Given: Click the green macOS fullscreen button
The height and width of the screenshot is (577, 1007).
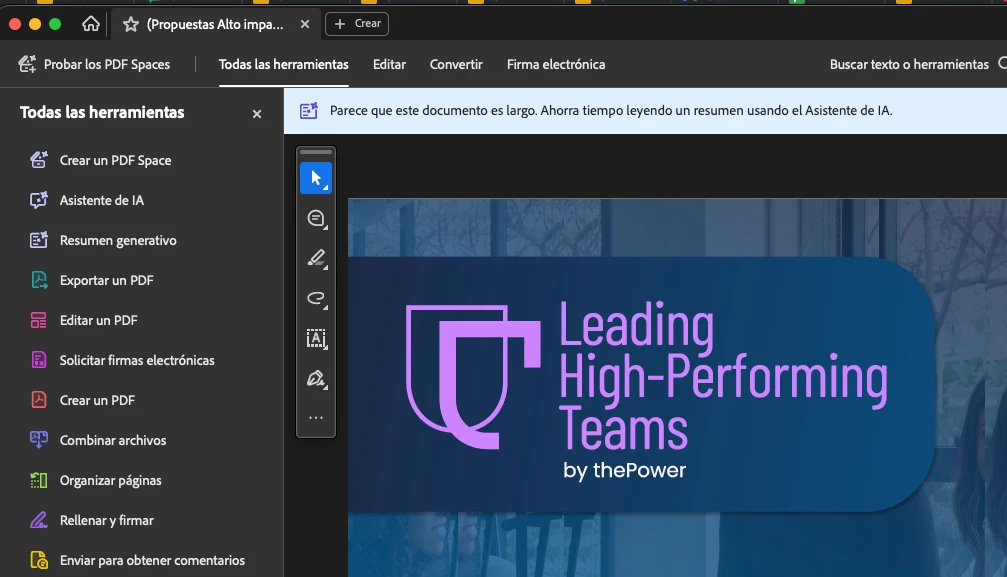Looking at the screenshot, I should [55, 24].
